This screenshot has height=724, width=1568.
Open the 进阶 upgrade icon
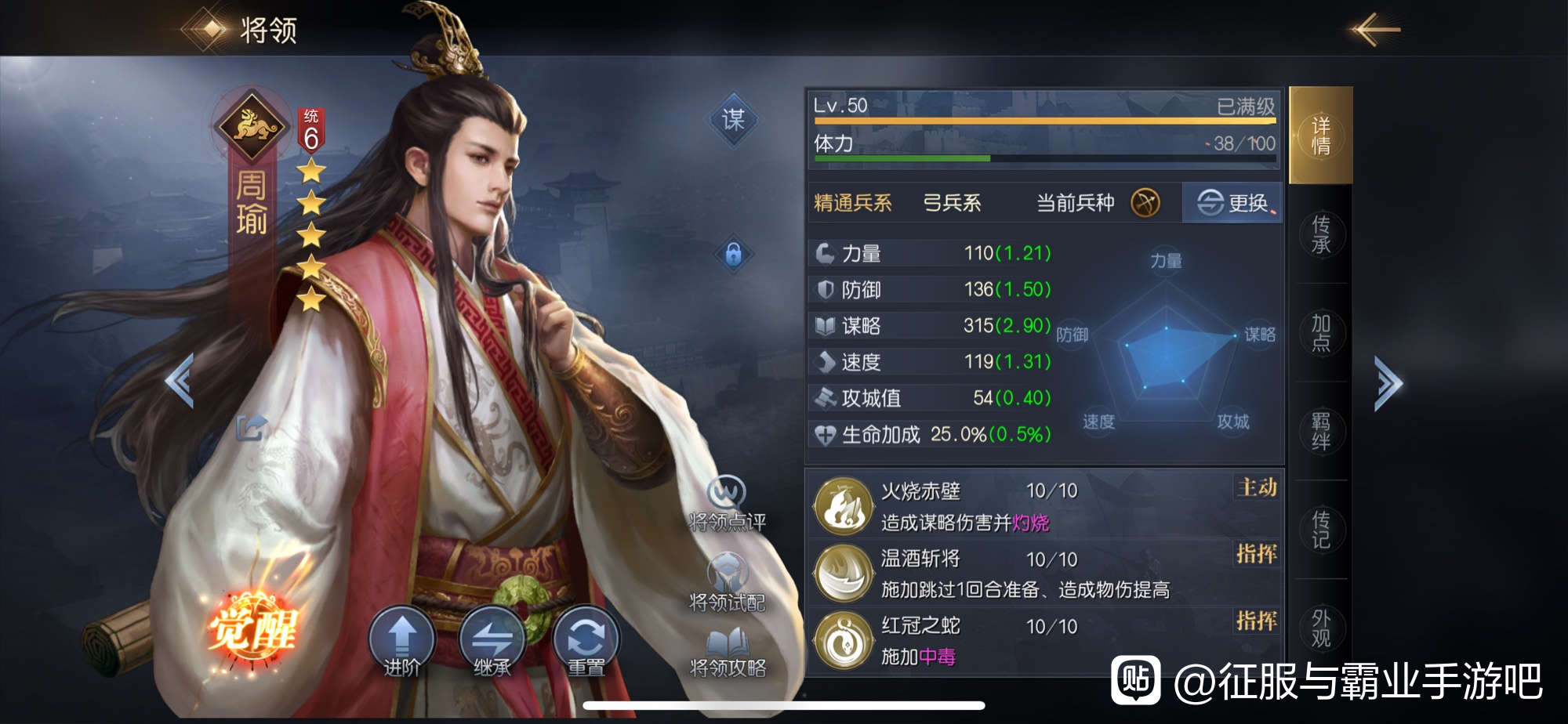(x=401, y=643)
